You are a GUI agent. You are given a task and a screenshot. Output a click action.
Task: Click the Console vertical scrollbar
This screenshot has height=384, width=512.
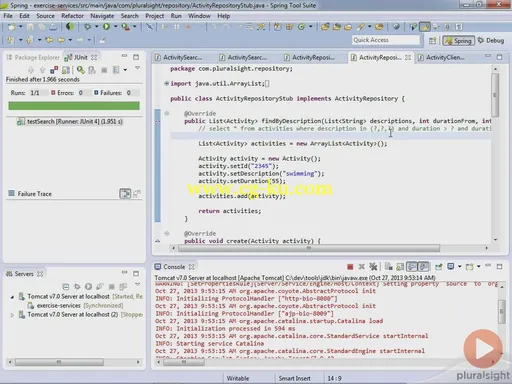501,312
